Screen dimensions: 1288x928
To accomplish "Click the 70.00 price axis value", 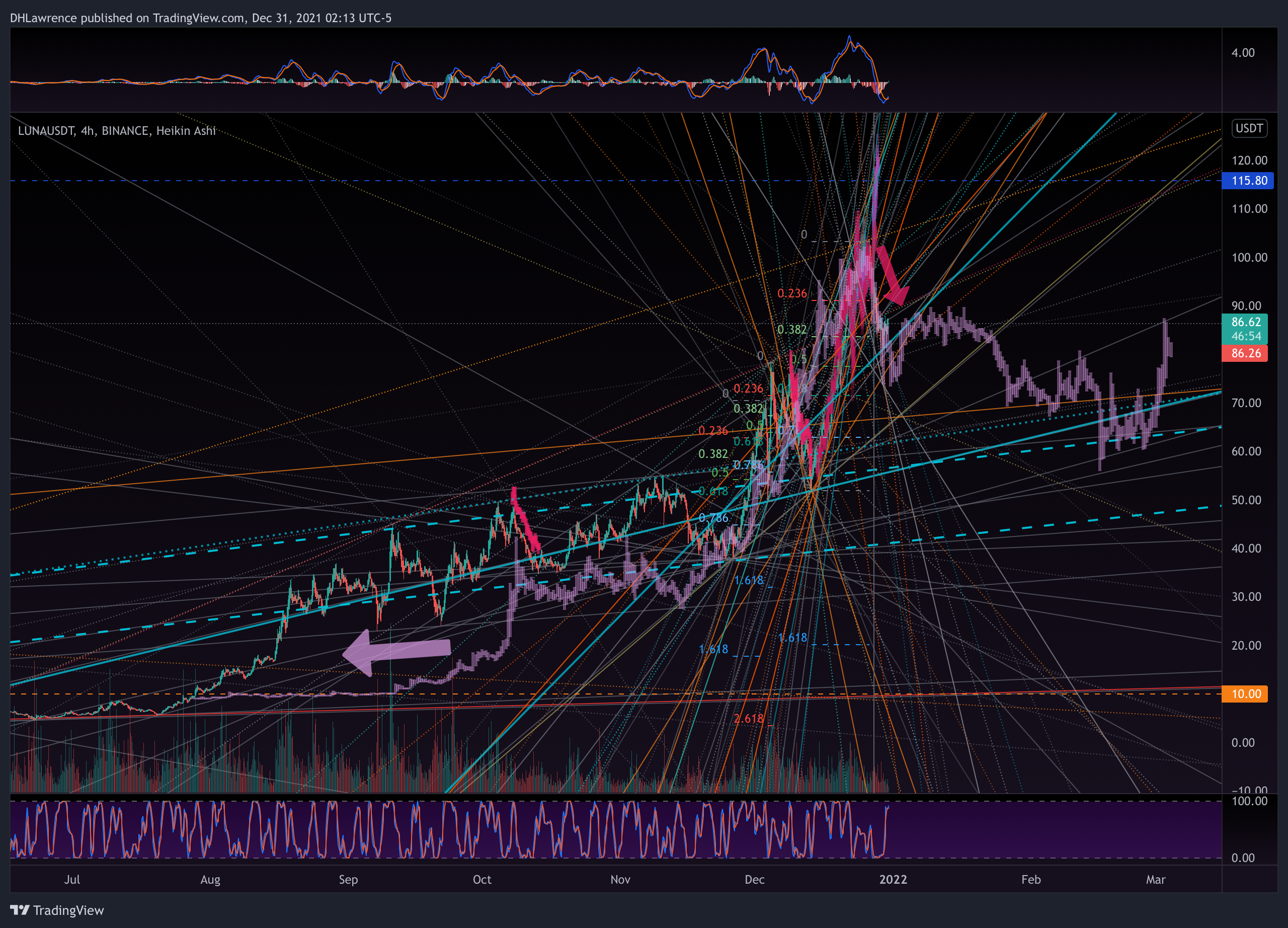I will pyautogui.click(x=1247, y=403).
